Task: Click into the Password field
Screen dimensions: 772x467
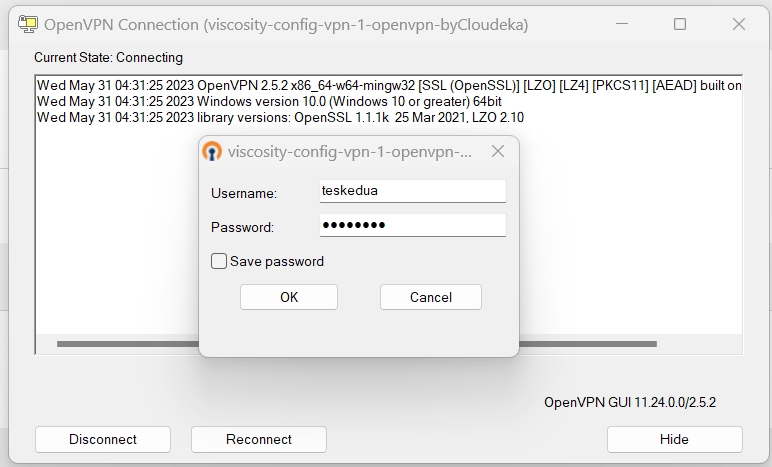Action: pos(412,225)
